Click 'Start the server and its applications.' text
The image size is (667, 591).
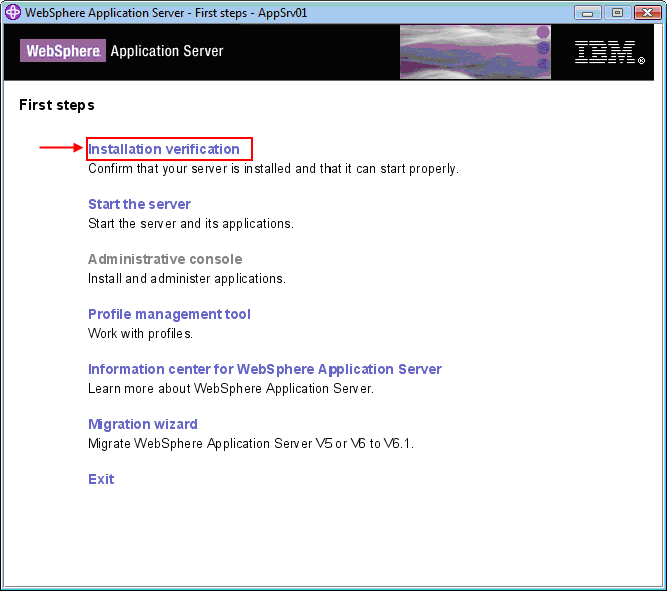[191, 224]
